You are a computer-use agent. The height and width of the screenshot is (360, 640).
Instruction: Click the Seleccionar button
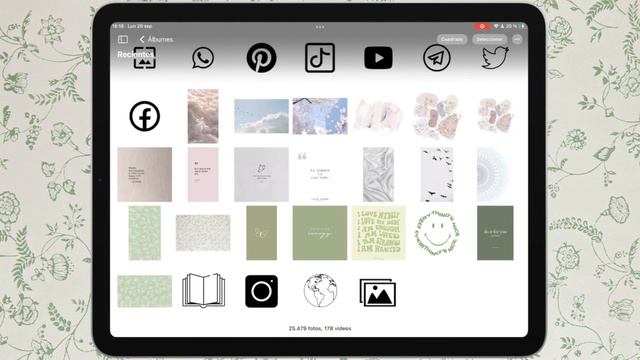(x=489, y=39)
